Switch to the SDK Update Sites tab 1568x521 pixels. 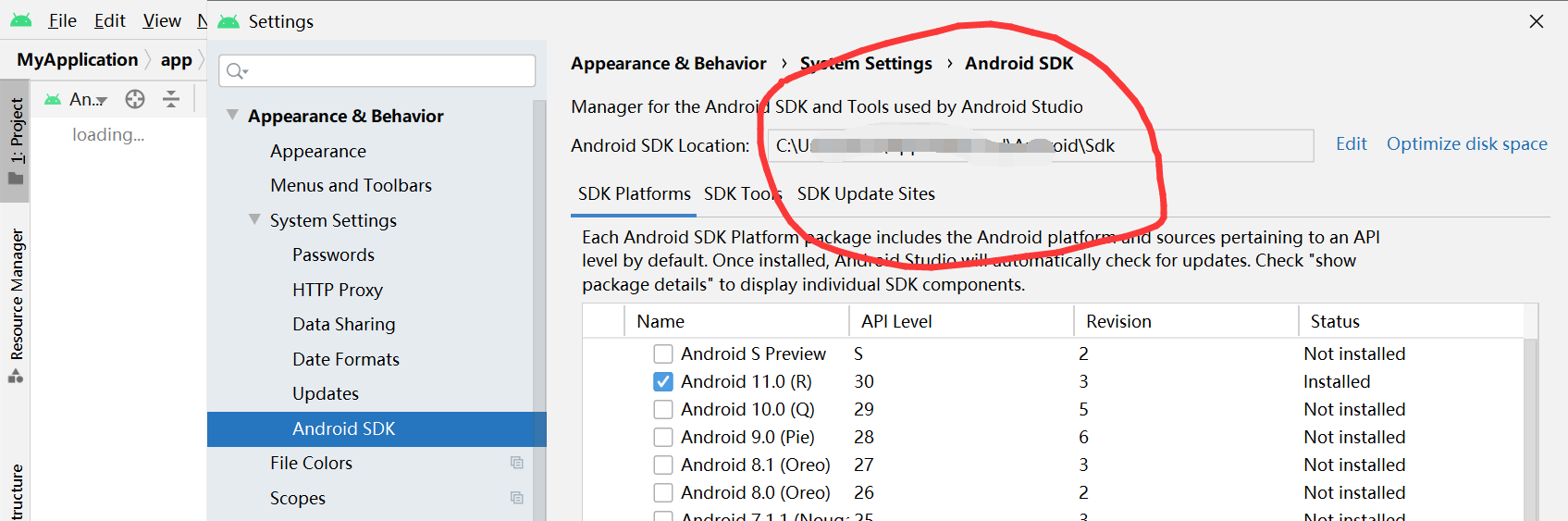pyautogui.click(x=866, y=193)
